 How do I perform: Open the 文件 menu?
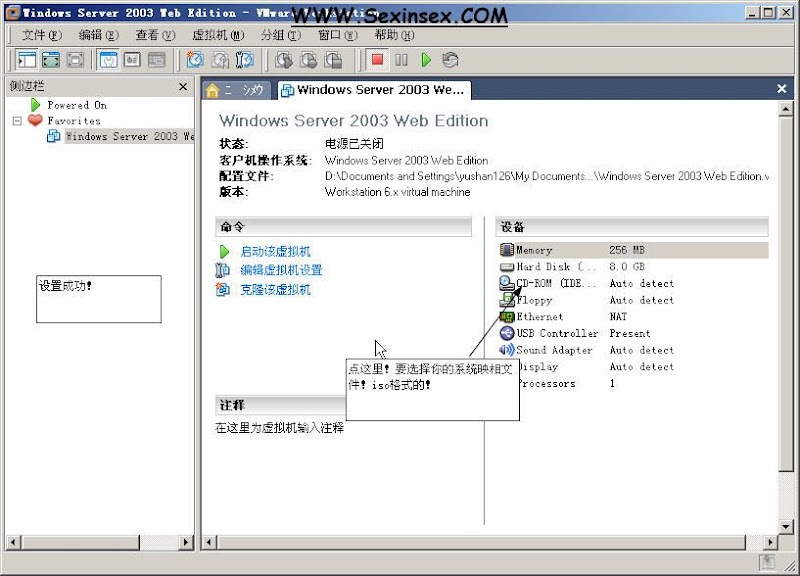(x=41, y=35)
